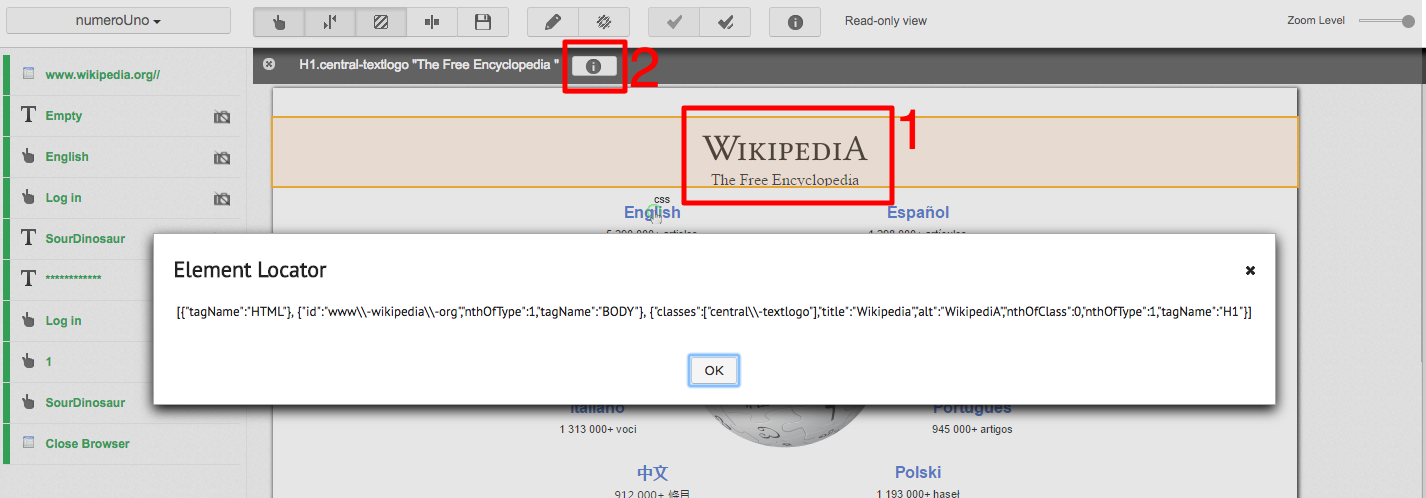1426x498 pixels.
Task: Select the Empty step
Action: (123, 116)
